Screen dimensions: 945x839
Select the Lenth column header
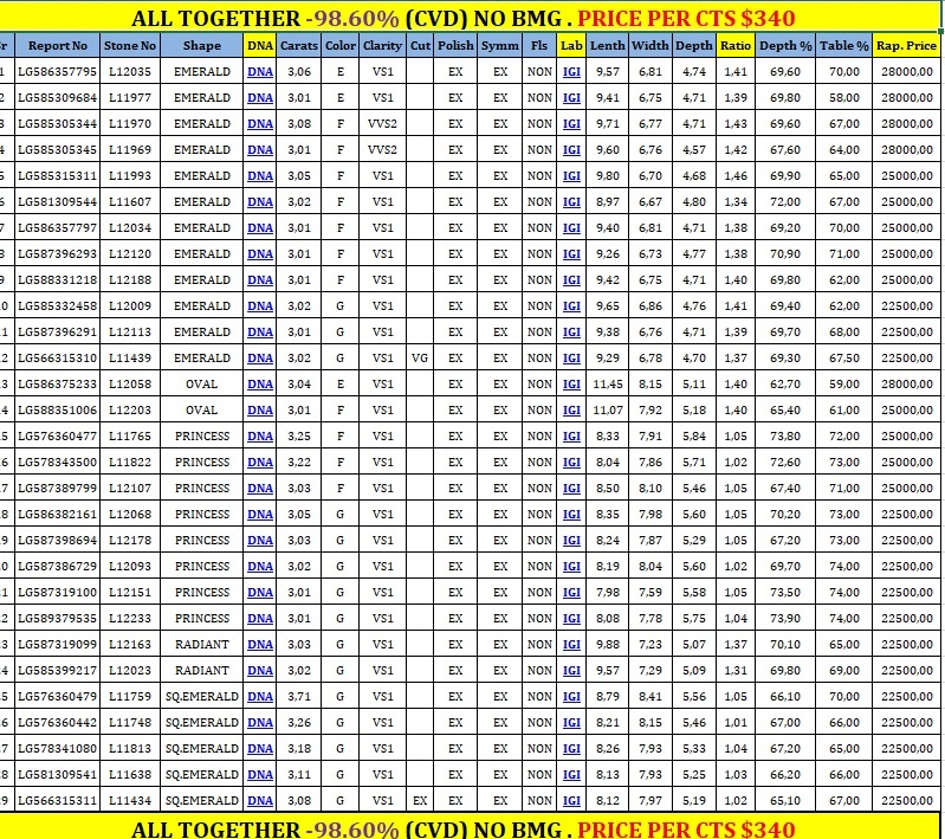pos(608,46)
